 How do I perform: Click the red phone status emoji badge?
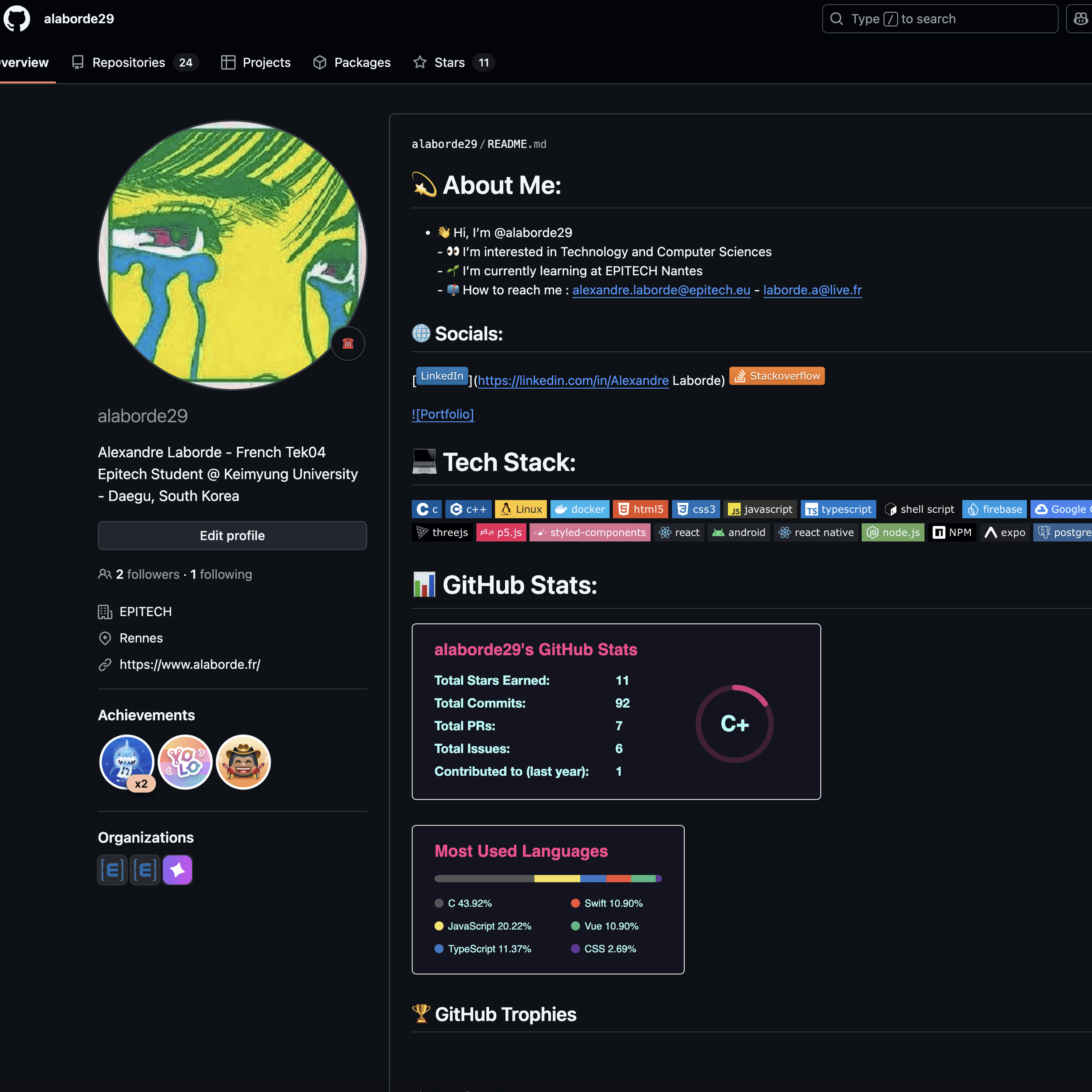coord(348,343)
